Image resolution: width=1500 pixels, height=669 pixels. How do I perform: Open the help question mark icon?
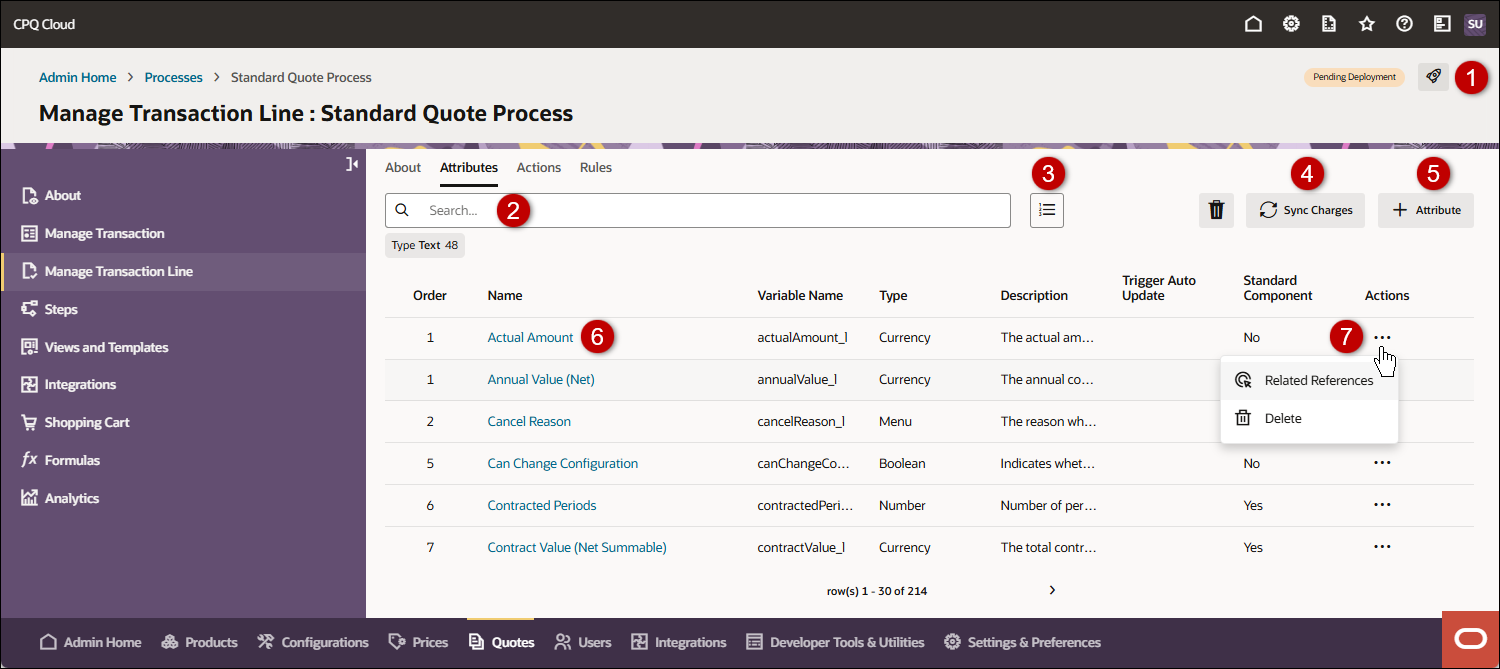point(1404,24)
